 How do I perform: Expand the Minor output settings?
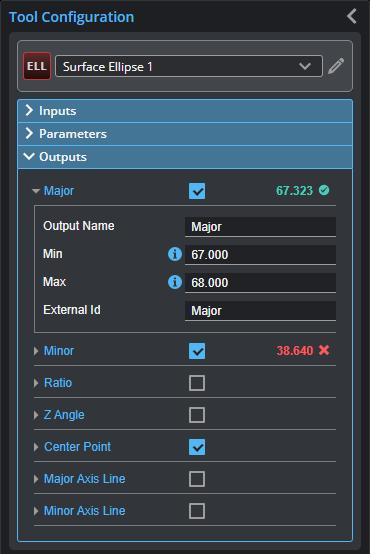pos(36,351)
